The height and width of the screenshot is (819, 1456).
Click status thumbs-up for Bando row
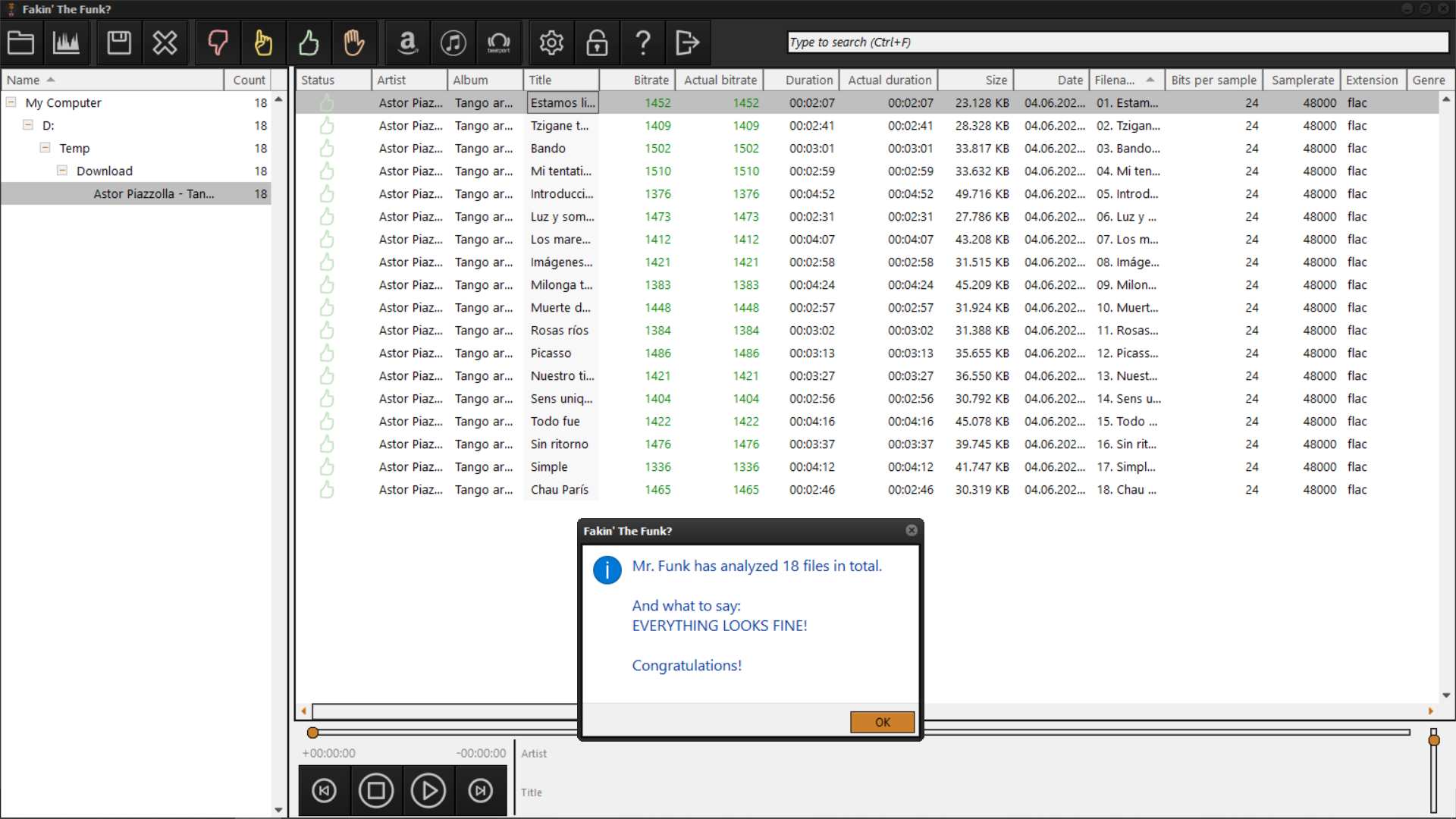point(327,148)
